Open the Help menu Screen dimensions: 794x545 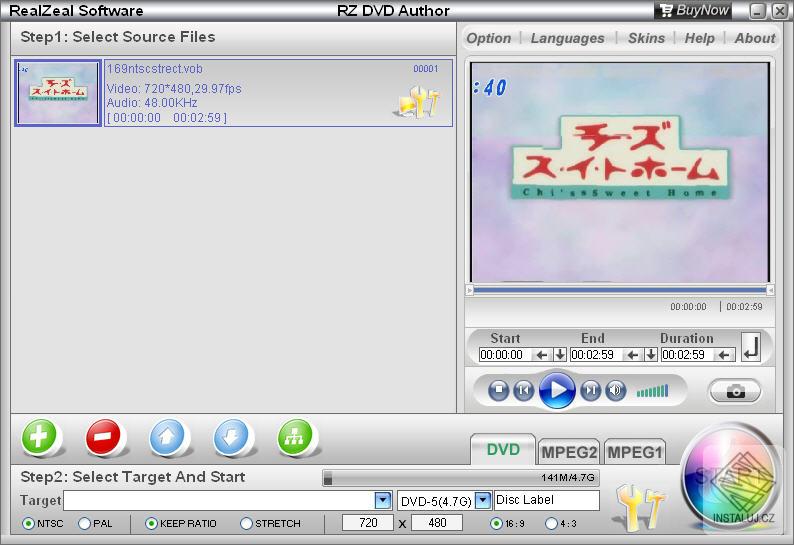pyautogui.click(x=699, y=38)
